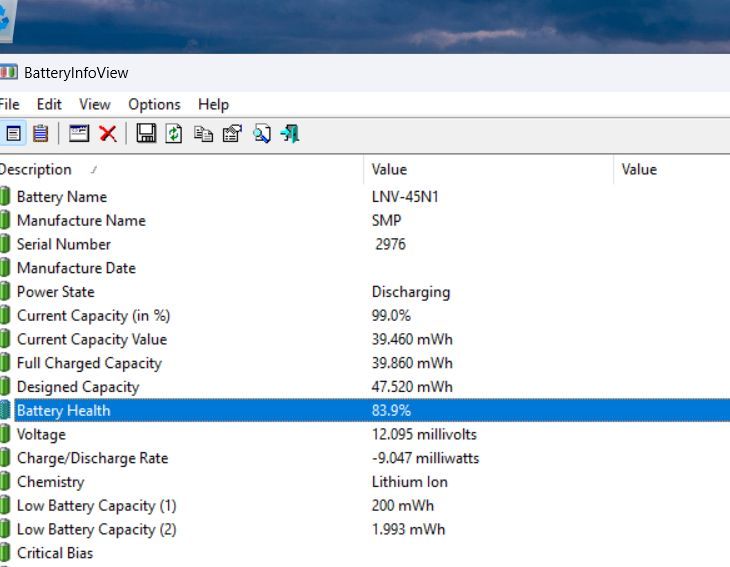Image resolution: width=730 pixels, height=567 pixels.
Task: Select the Charge/Discharge Rate row
Action: [x=92, y=458]
